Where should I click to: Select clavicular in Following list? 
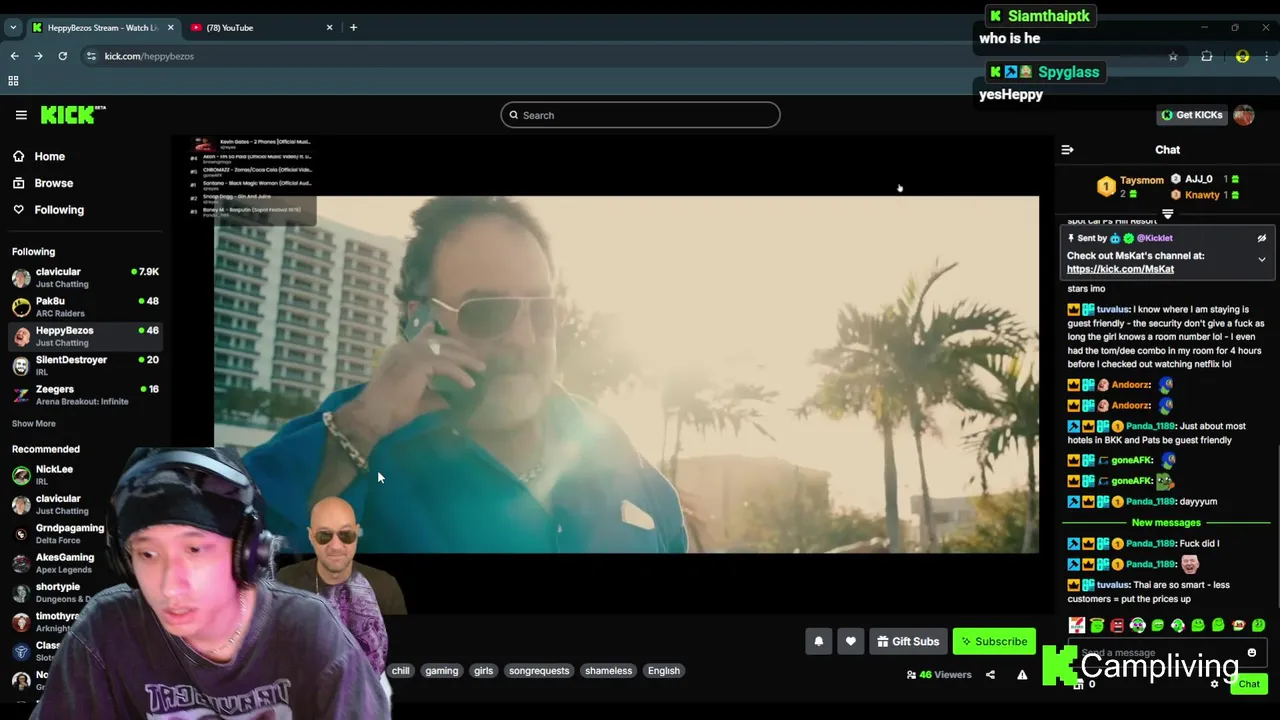point(85,277)
